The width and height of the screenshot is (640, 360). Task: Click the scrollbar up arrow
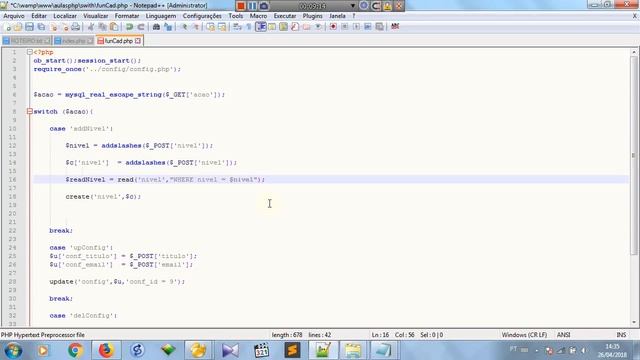(633, 52)
